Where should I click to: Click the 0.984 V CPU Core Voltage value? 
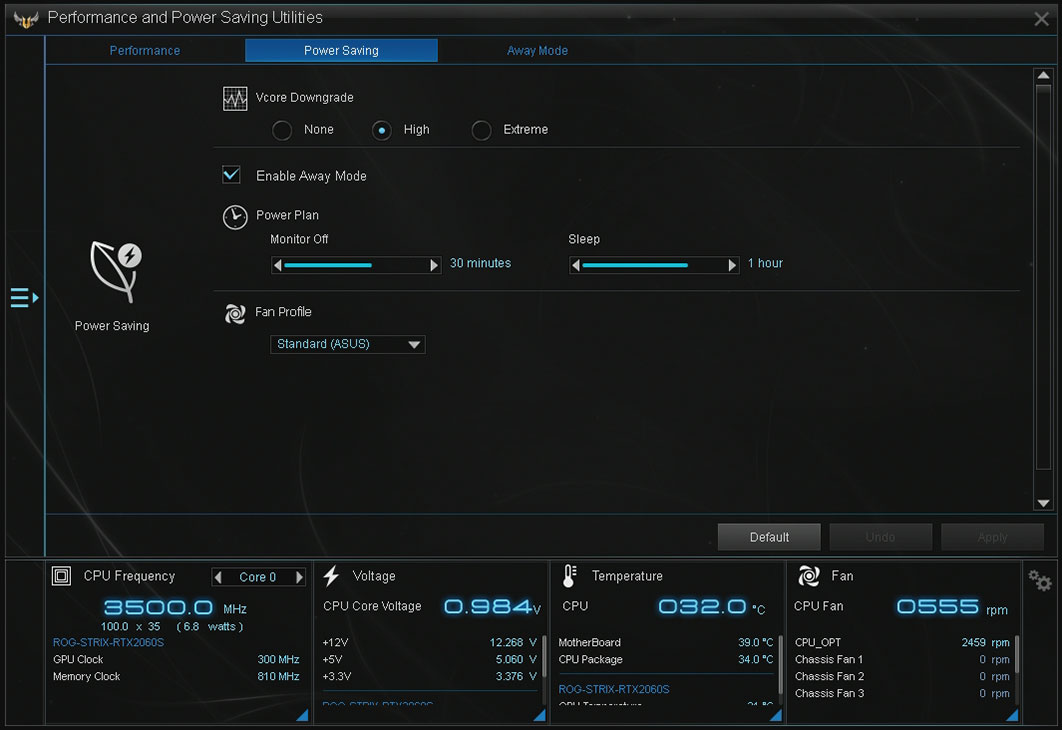tap(492, 607)
